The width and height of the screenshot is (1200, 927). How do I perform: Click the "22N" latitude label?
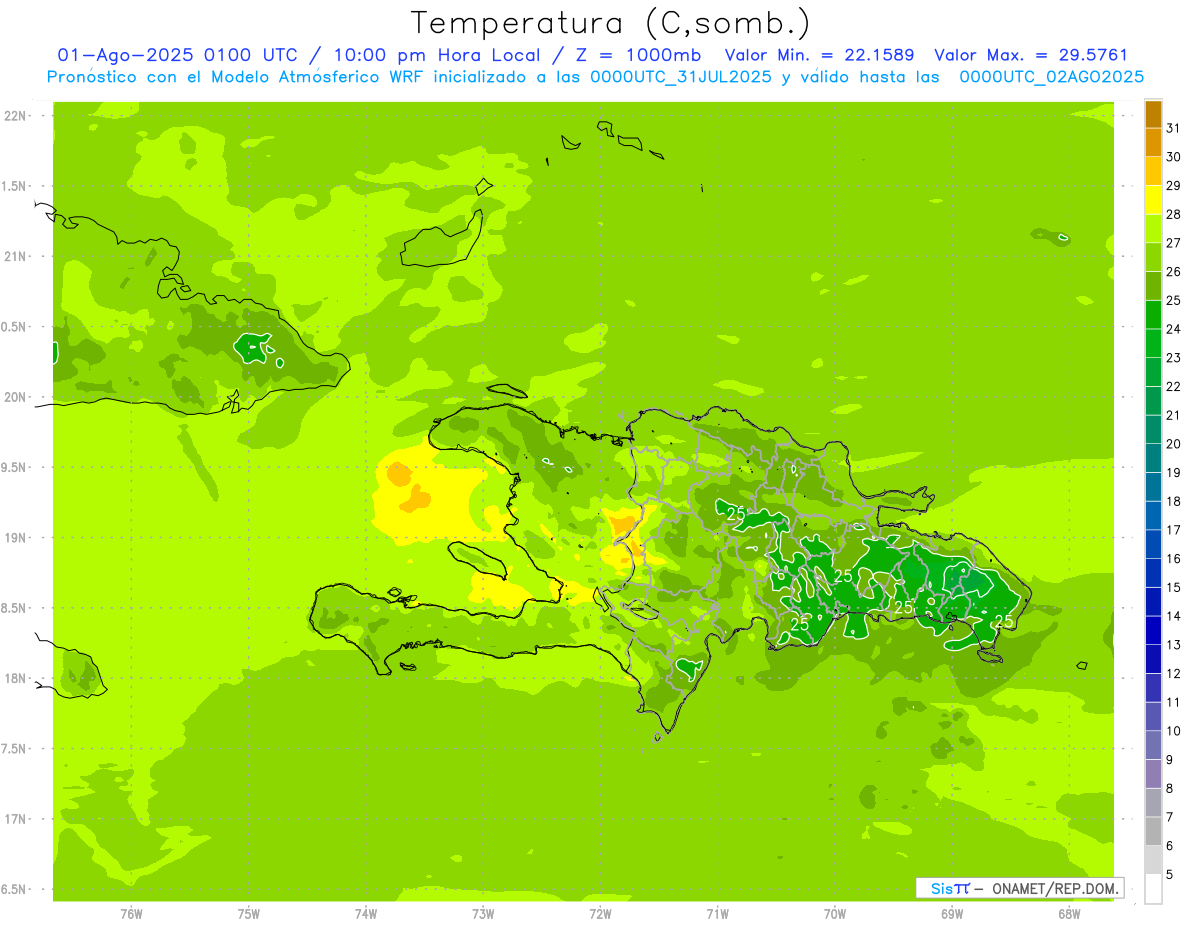point(16,116)
